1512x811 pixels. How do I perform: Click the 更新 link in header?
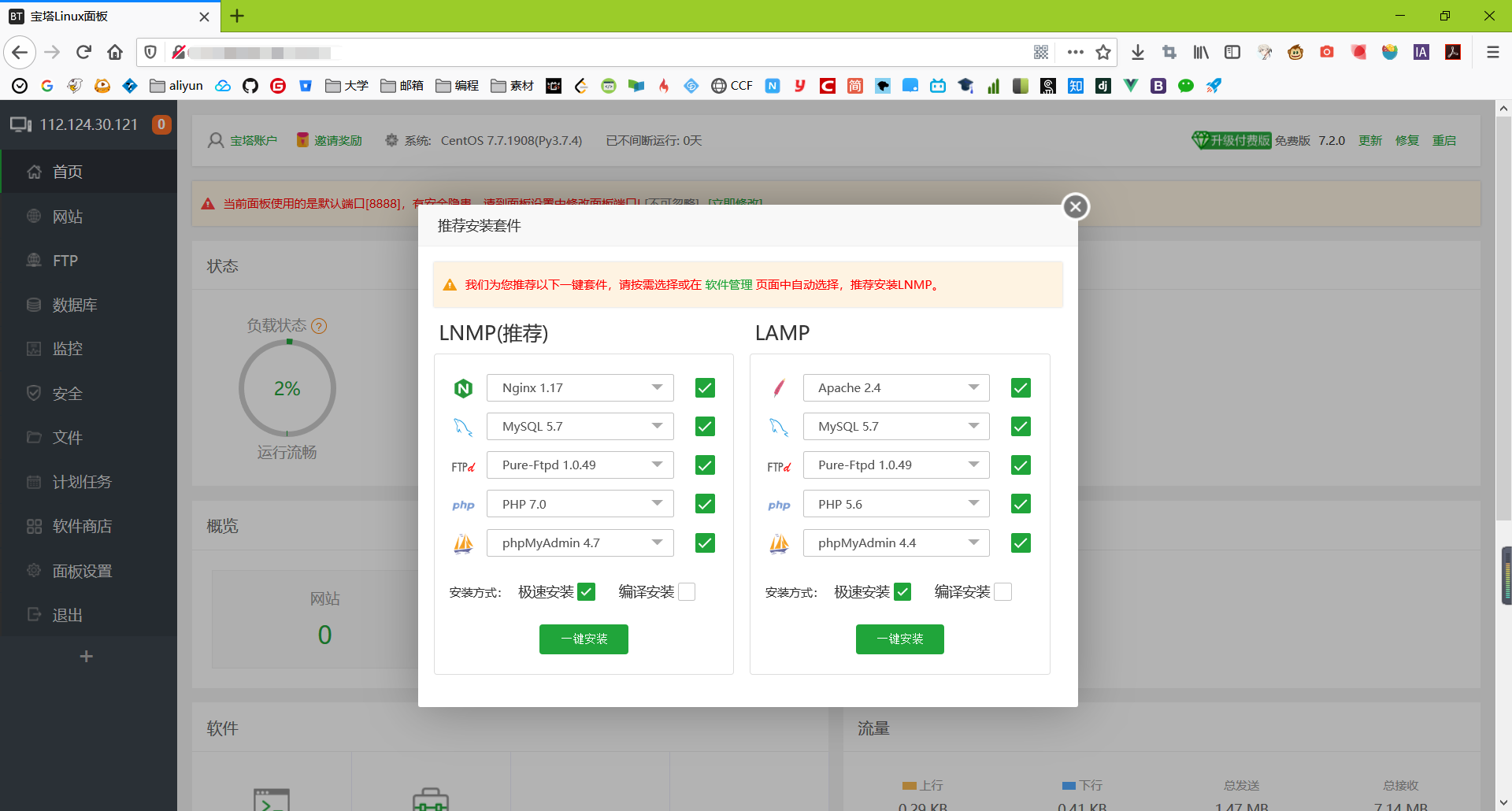pyautogui.click(x=1370, y=140)
